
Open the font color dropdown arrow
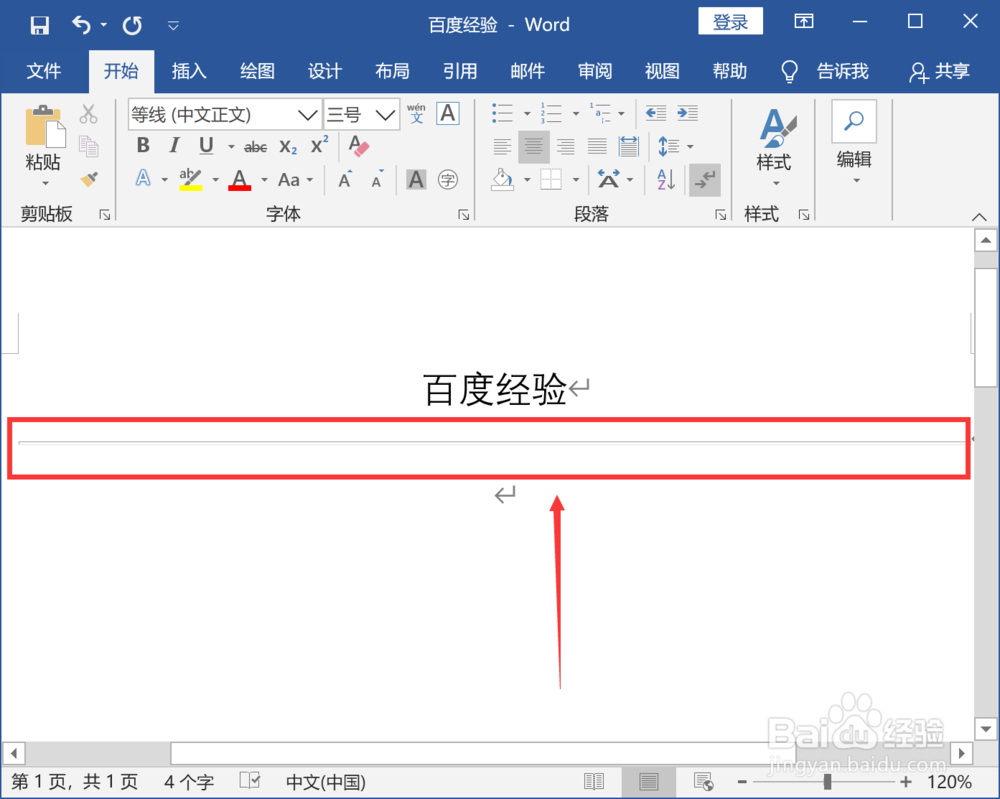click(264, 180)
